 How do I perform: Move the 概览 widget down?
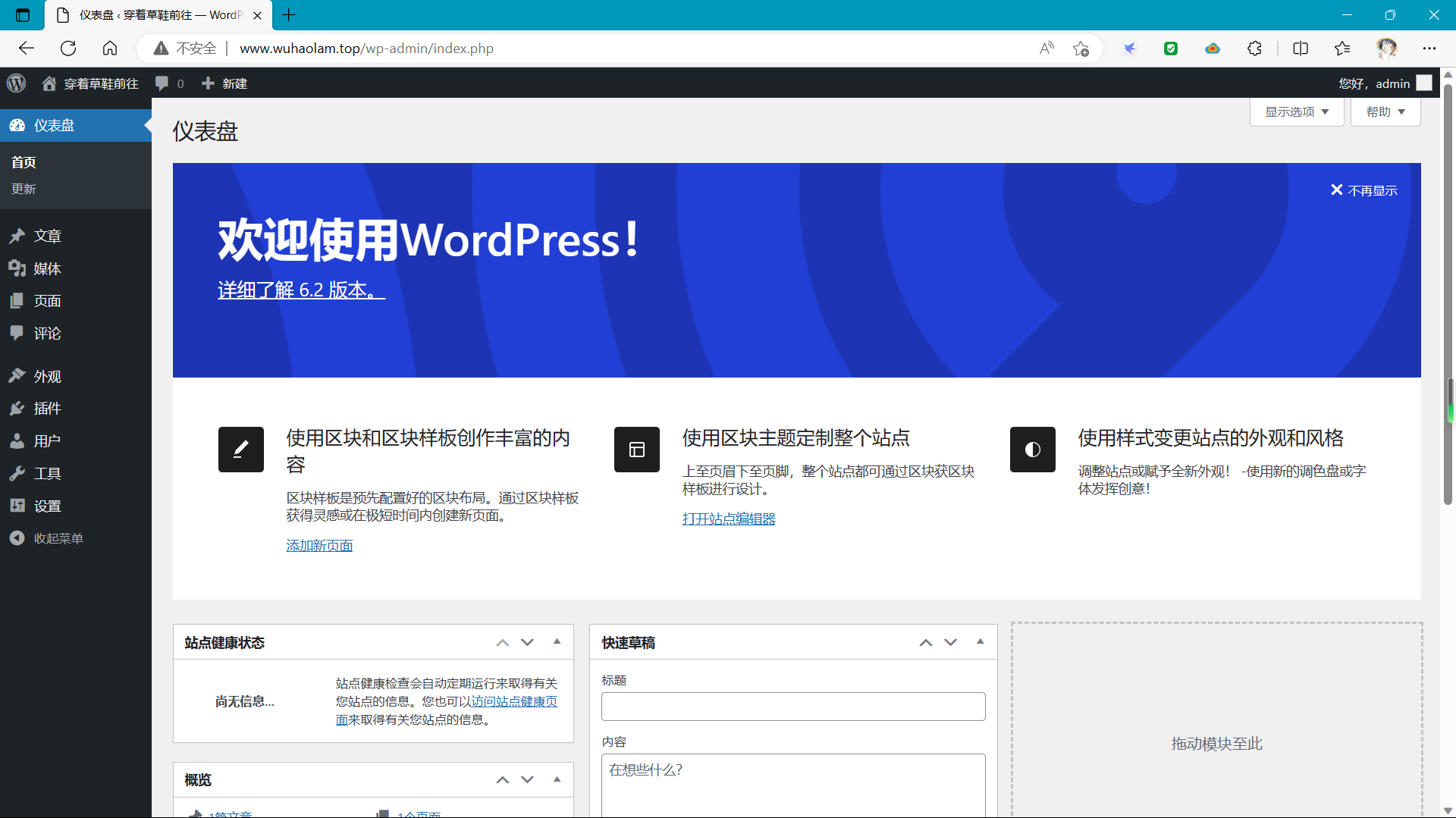point(528,780)
